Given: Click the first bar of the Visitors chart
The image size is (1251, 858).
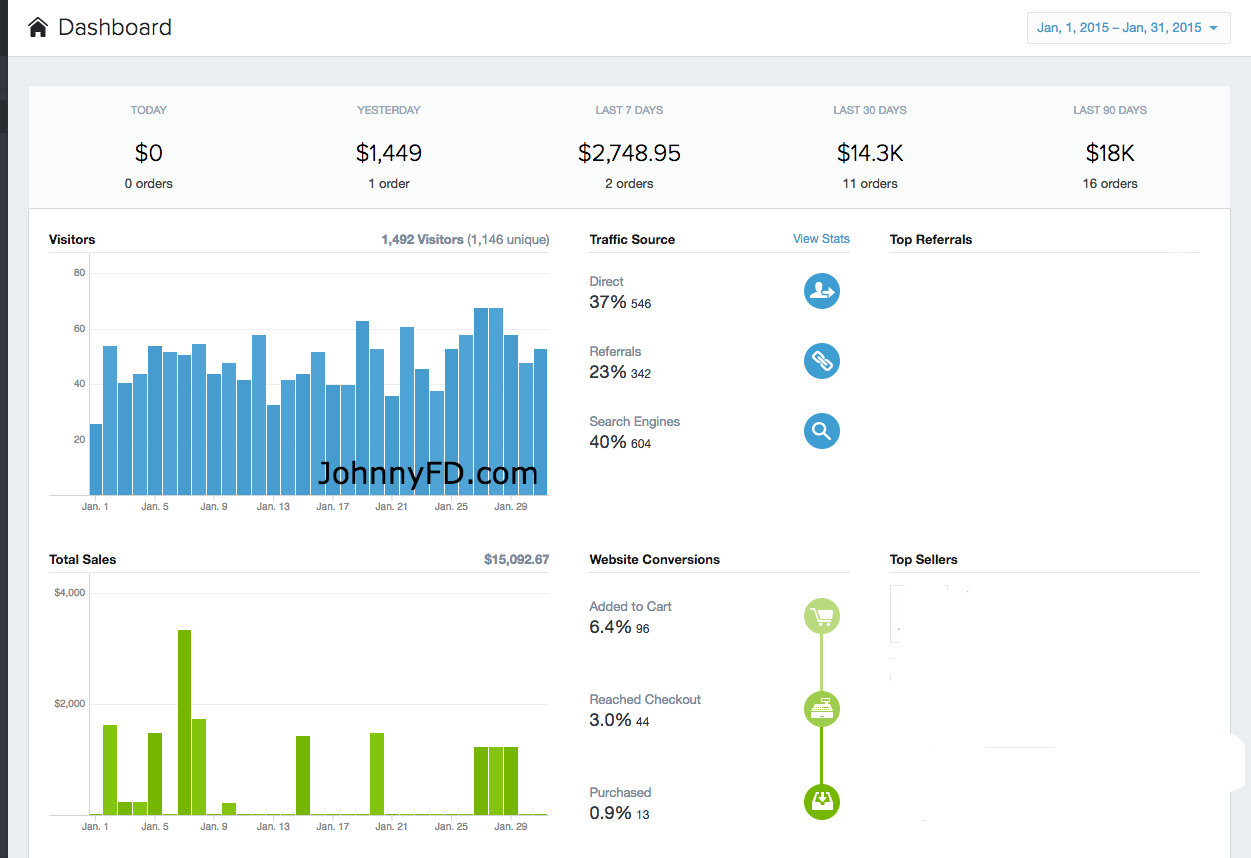Looking at the screenshot, I should (x=96, y=459).
